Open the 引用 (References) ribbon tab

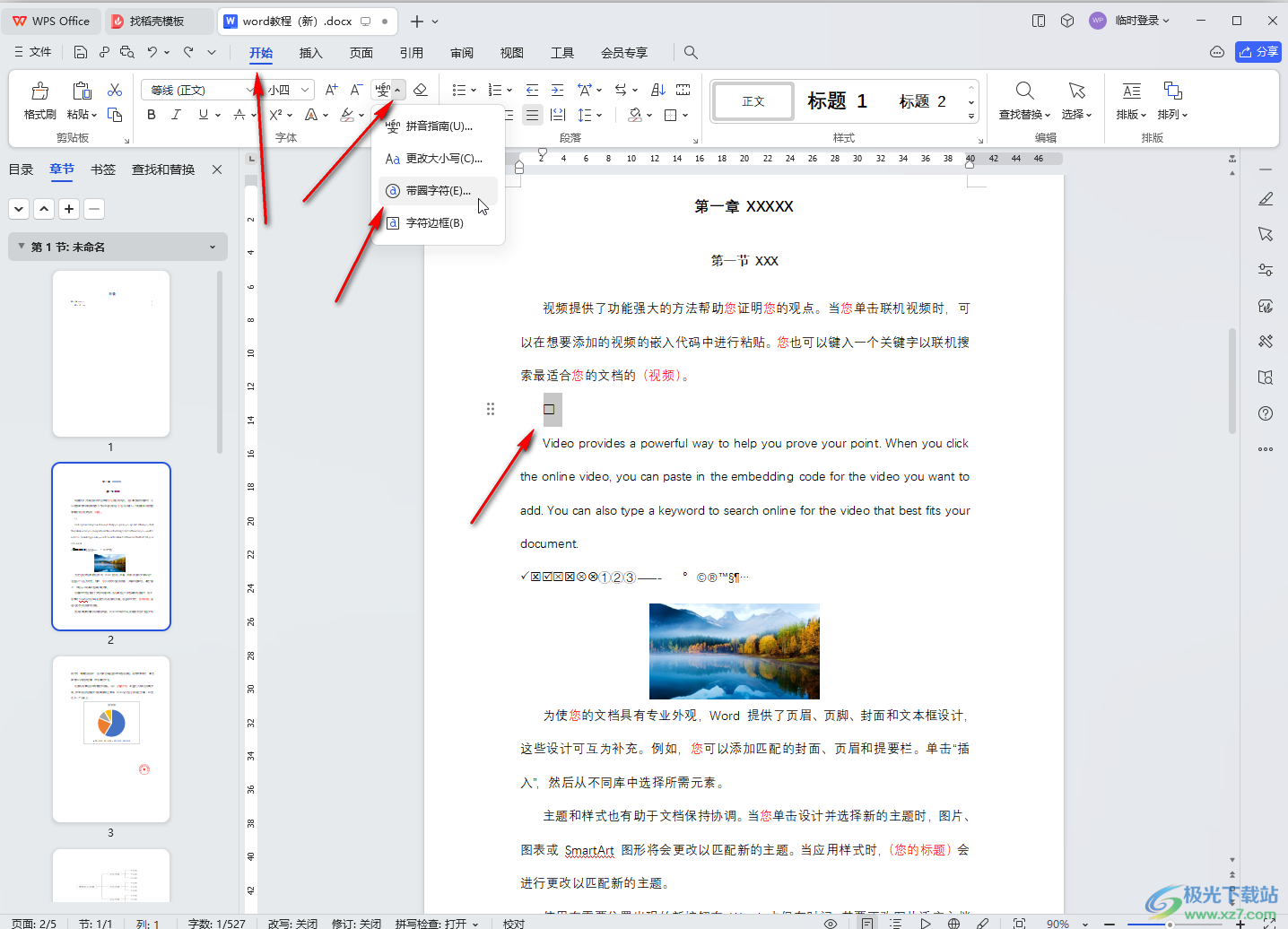(x=411, y=53)
